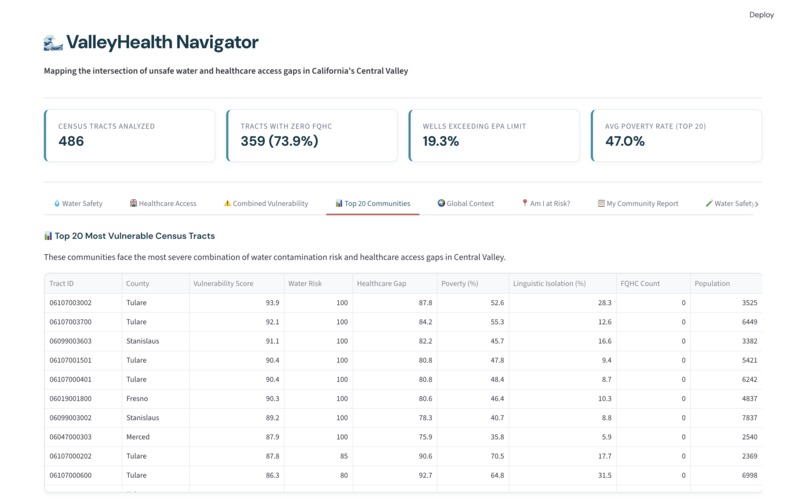
Task: Click the Deploy button
Action: (761, 15)
